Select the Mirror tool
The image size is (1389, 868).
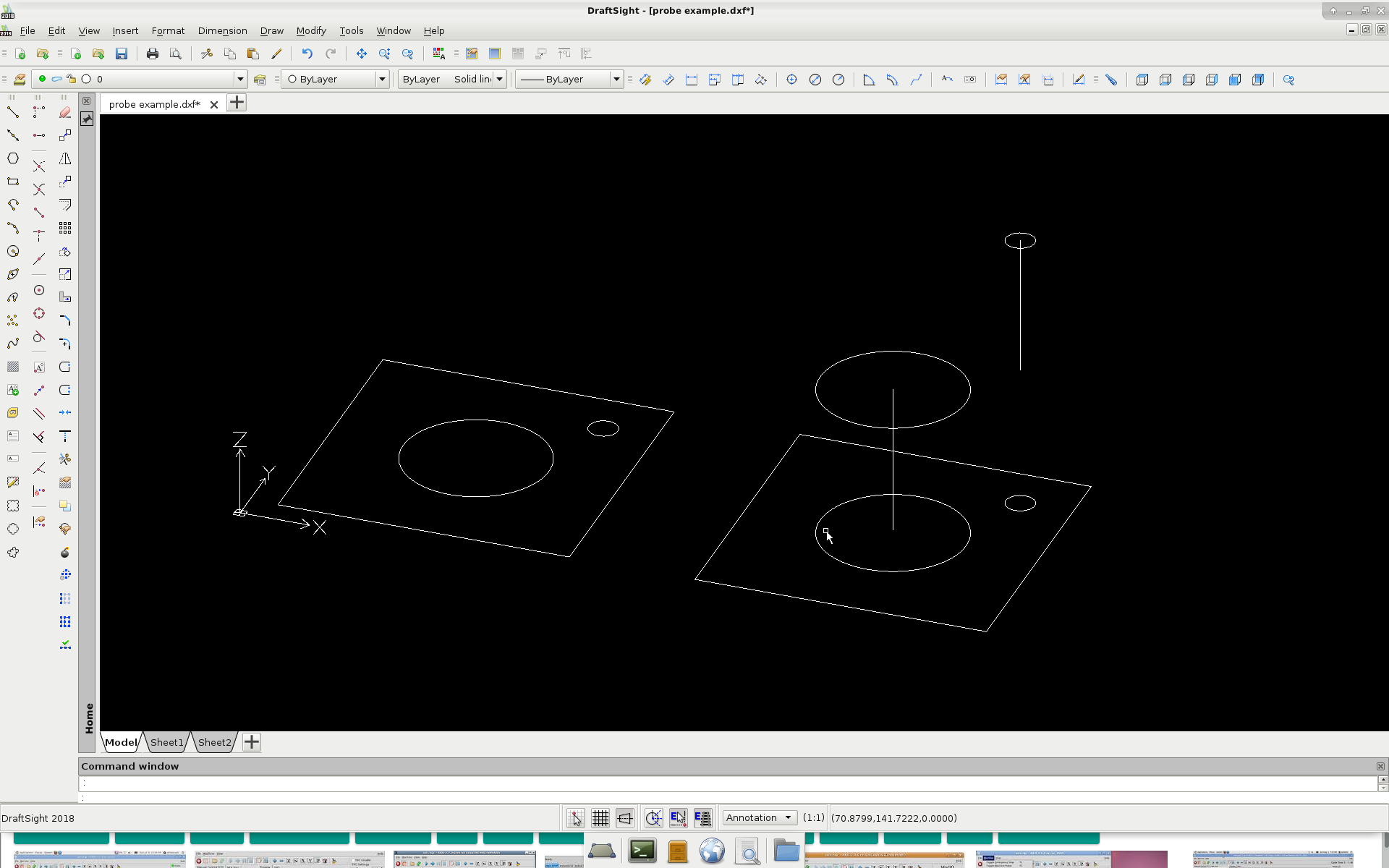click(x=65, y=158)
